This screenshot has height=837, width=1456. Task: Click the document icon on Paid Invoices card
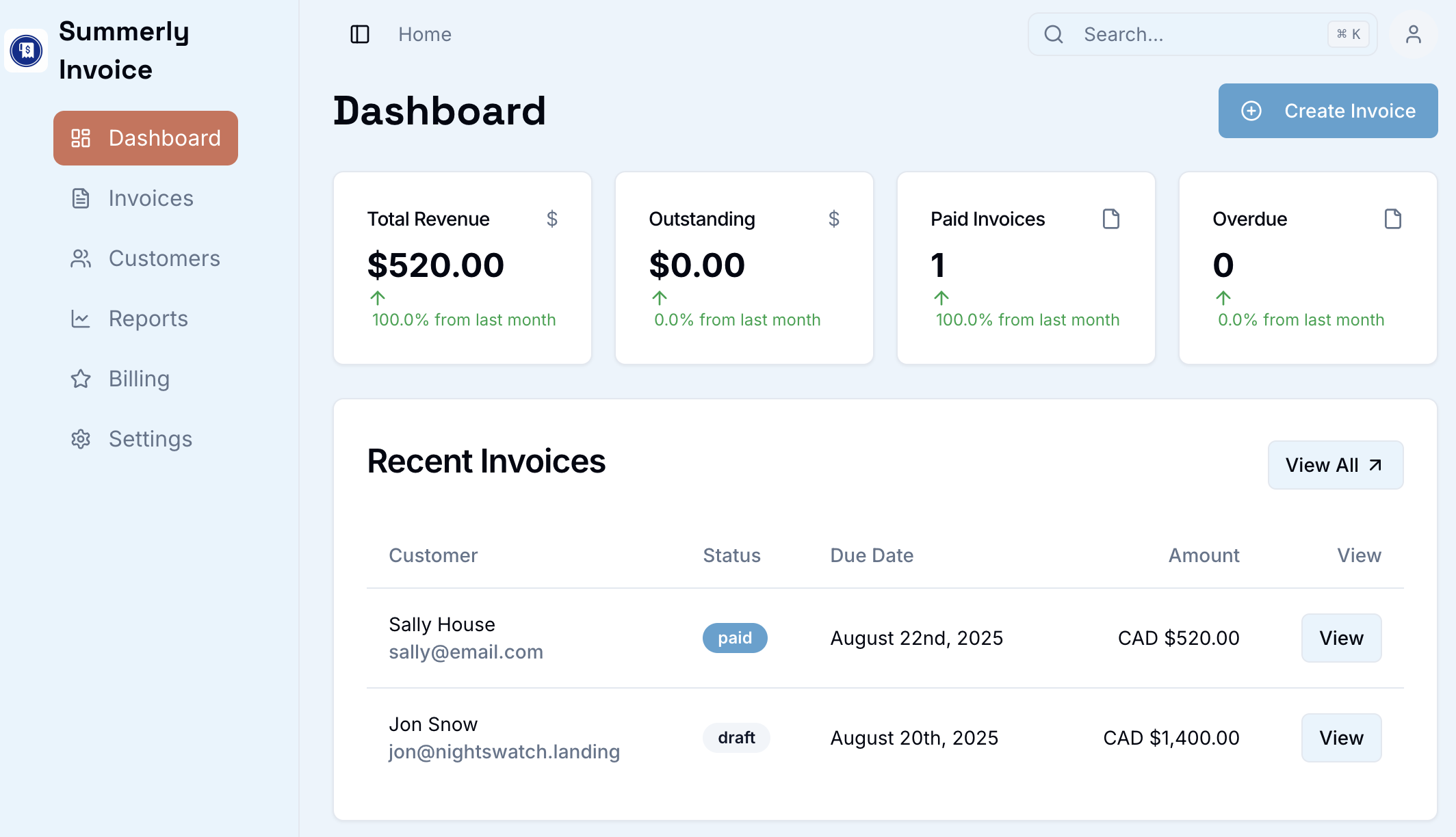pos(1112,219)
